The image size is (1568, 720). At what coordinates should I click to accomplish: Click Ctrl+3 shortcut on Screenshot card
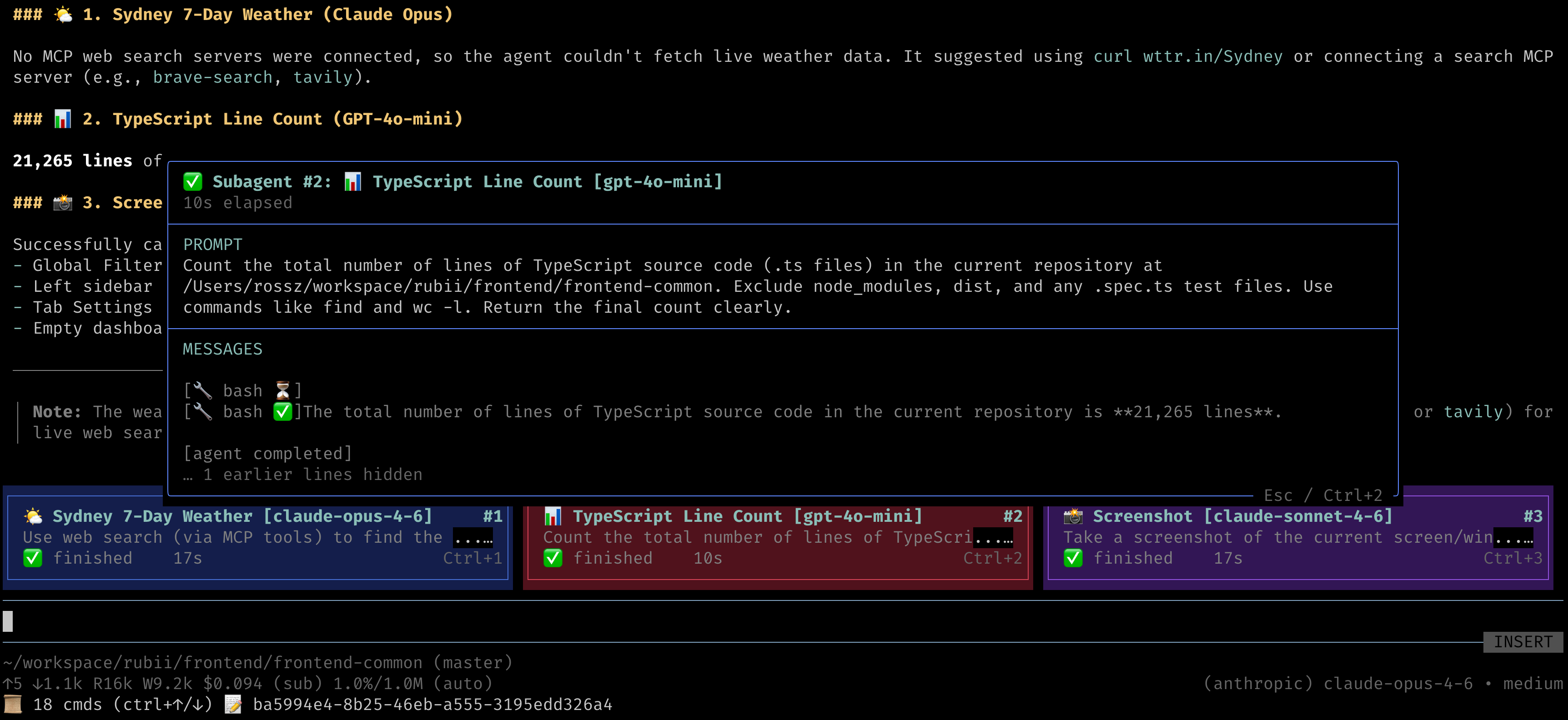pos(1513,558)
